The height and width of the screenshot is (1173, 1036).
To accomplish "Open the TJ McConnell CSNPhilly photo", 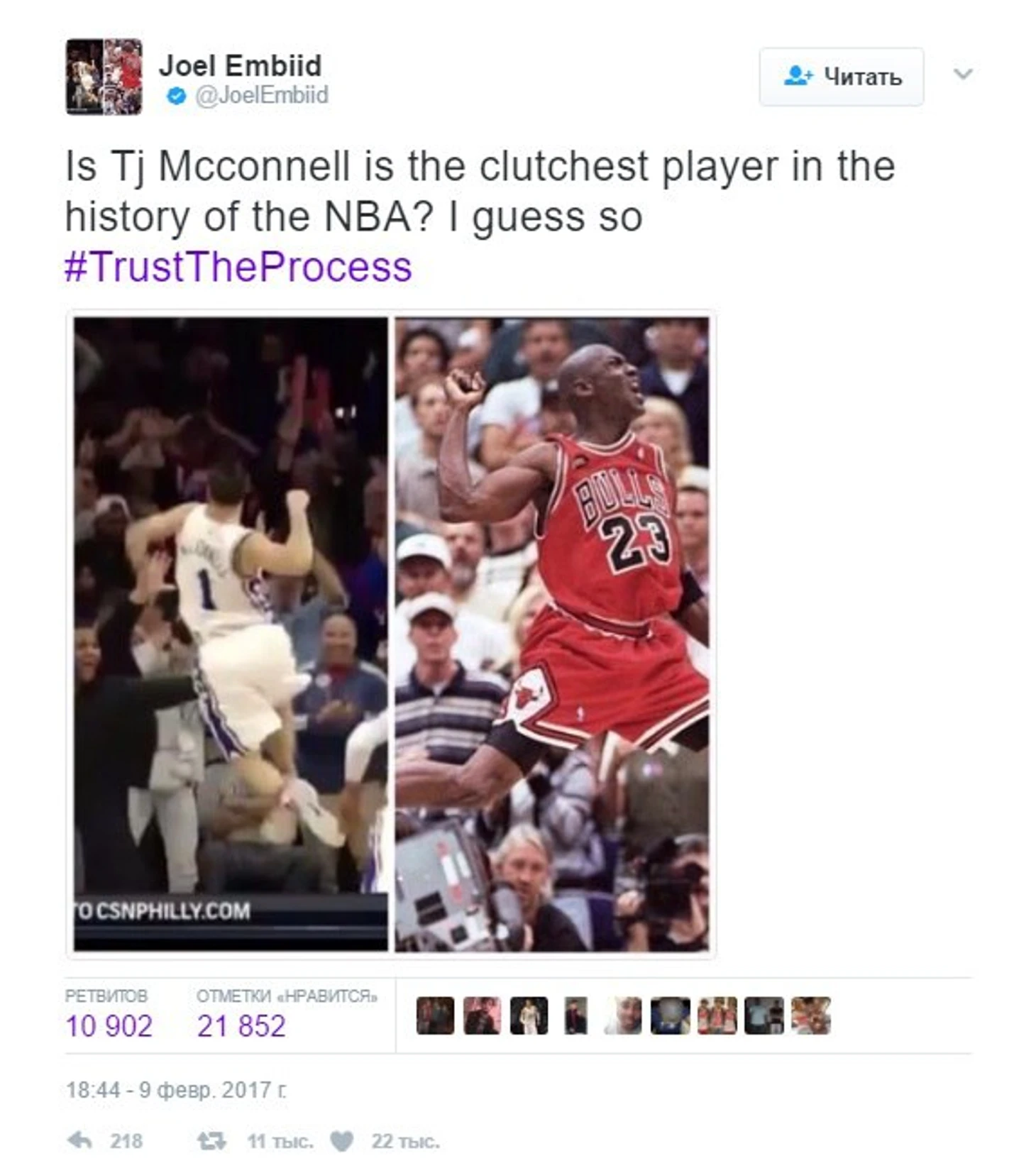I will [231, 634].
